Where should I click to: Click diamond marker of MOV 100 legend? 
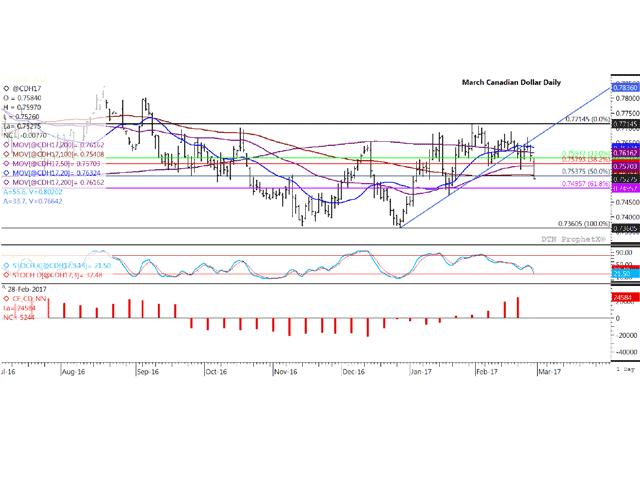coord(6,154)
